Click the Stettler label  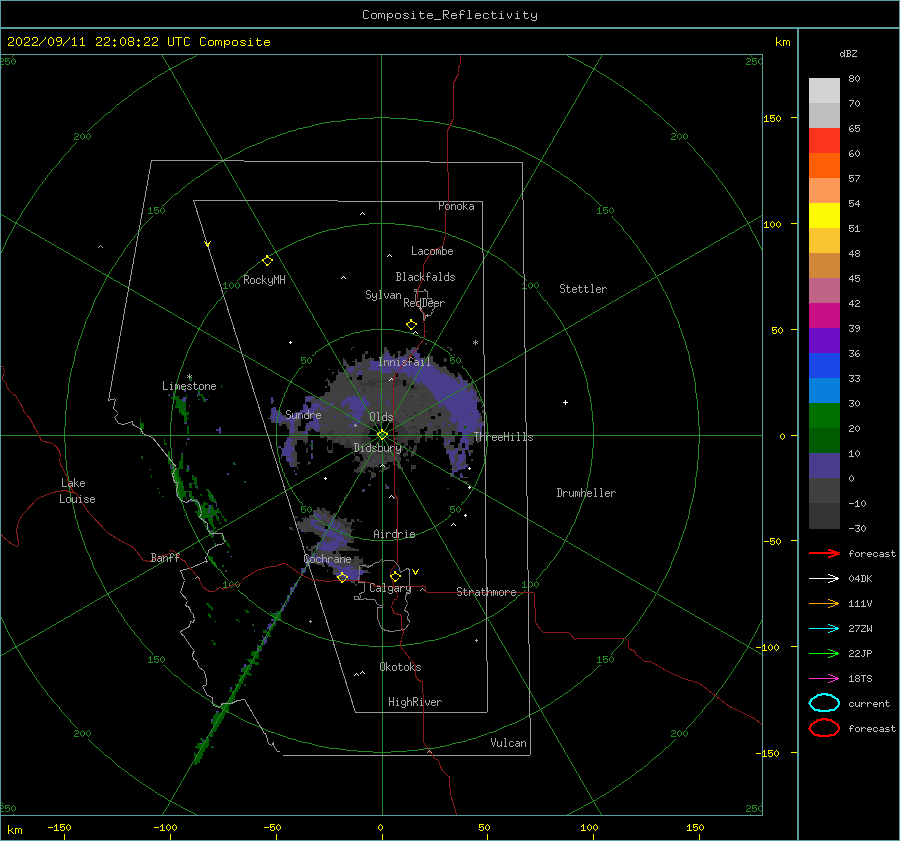pyautogui.click(x=583, y=289)
